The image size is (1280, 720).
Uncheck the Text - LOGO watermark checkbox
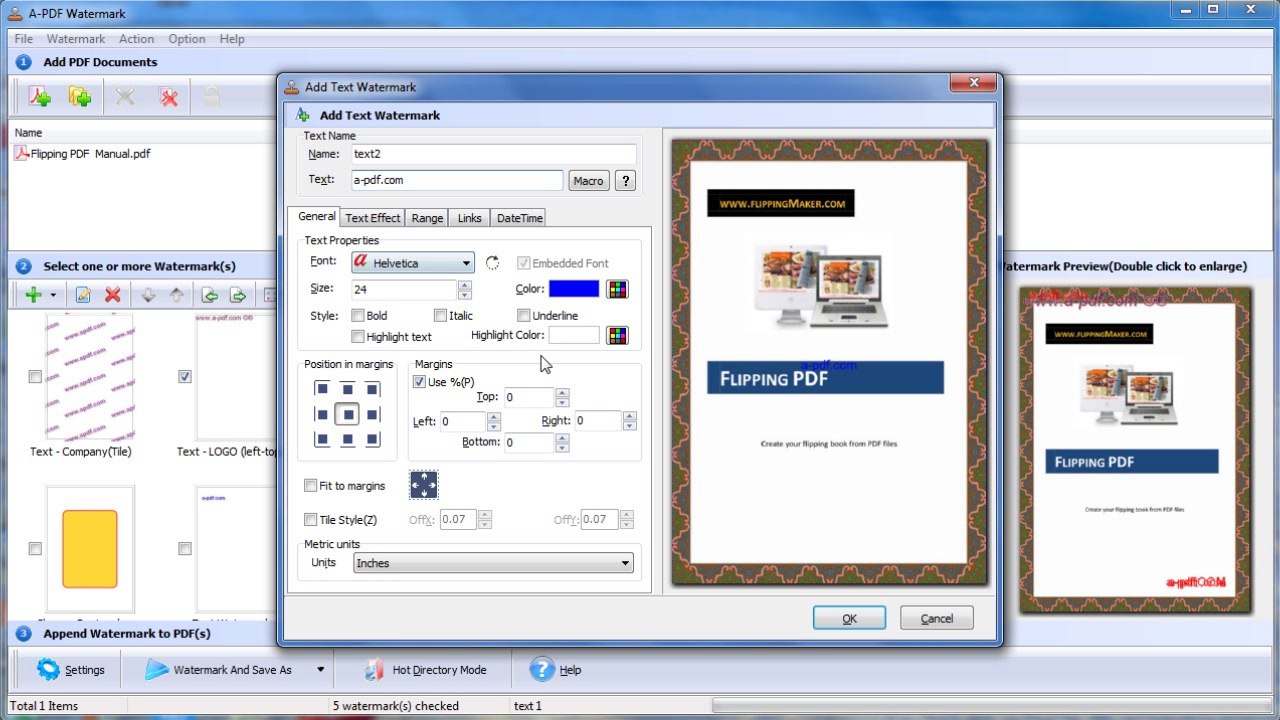click(185, 377)
